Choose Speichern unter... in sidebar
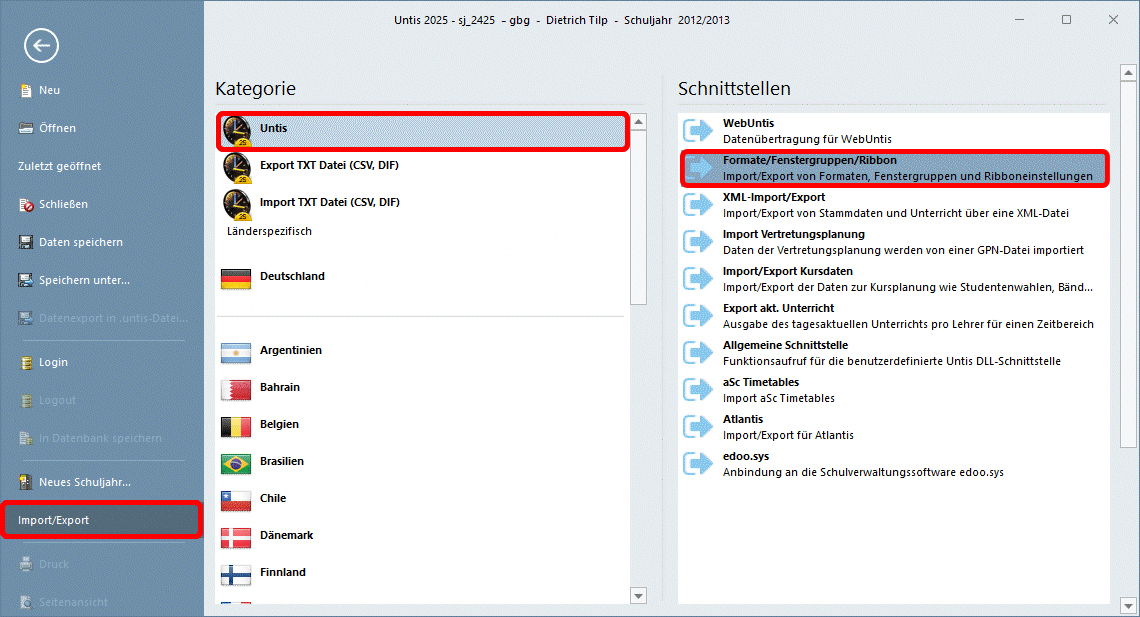 [84, 280]
